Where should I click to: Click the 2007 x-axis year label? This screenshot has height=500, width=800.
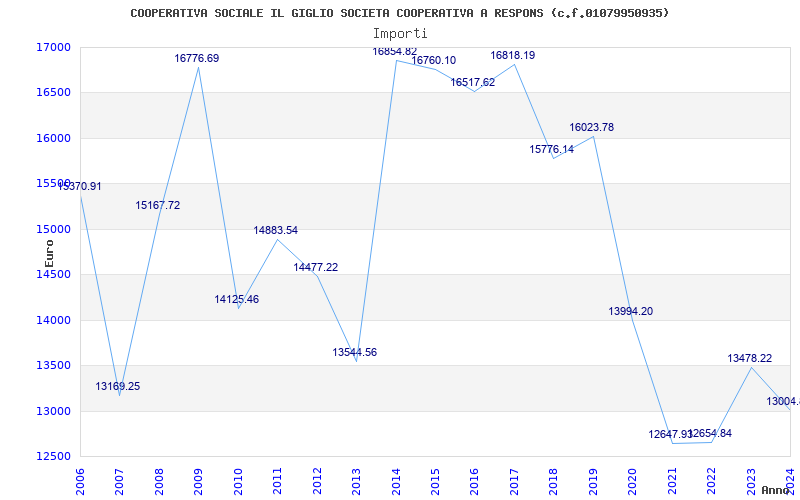pos(119,481)
